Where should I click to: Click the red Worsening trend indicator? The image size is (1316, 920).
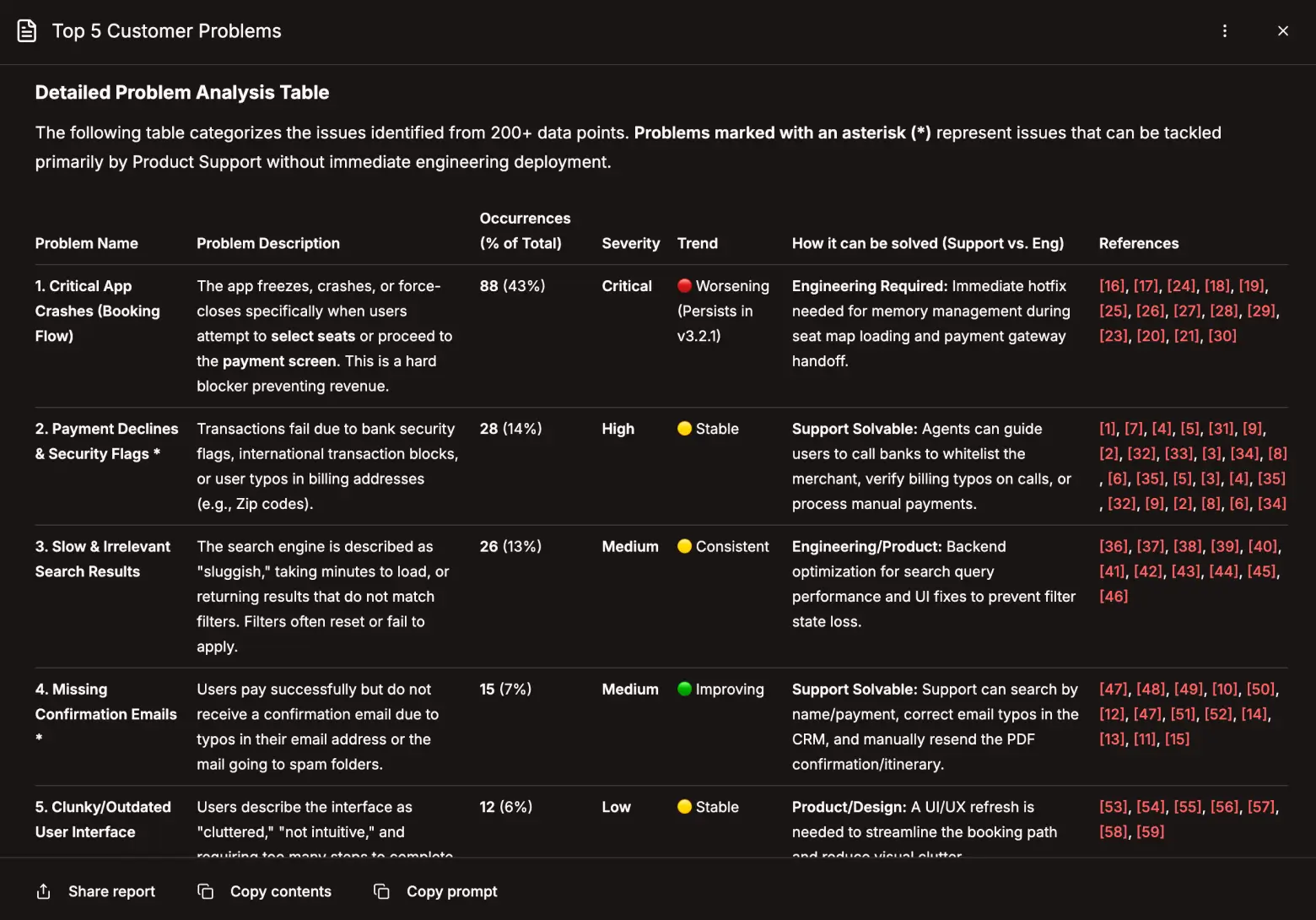click(x=685, y=286)
